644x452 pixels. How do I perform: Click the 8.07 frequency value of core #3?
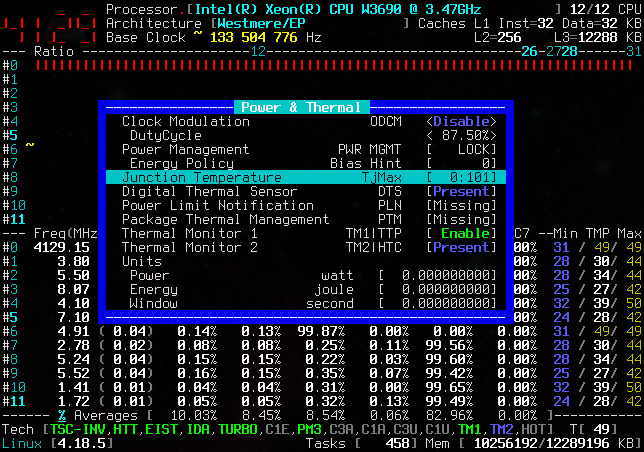pyautogui.click(x=74, y=289)
